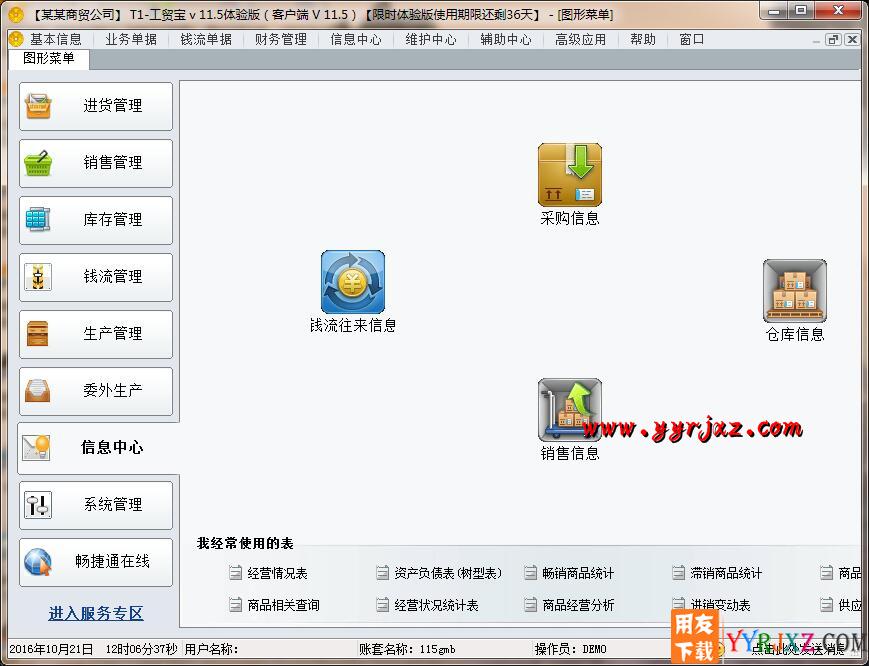Open the 钱流管理 module
This screenshot has height=666, width=869.
pos(95,276)
